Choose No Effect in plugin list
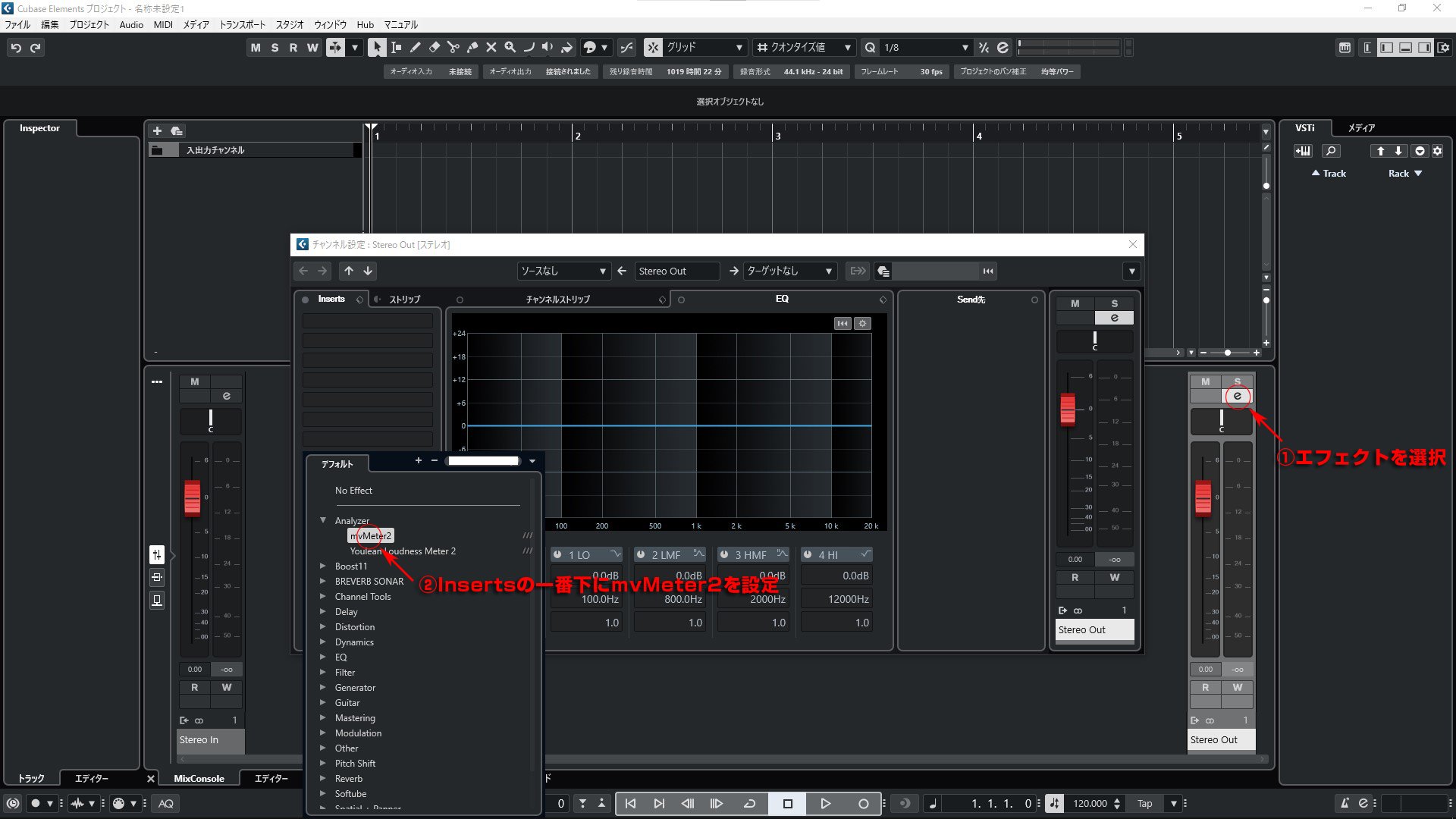Screen dimensions: 1456x819 pos(353,491)
